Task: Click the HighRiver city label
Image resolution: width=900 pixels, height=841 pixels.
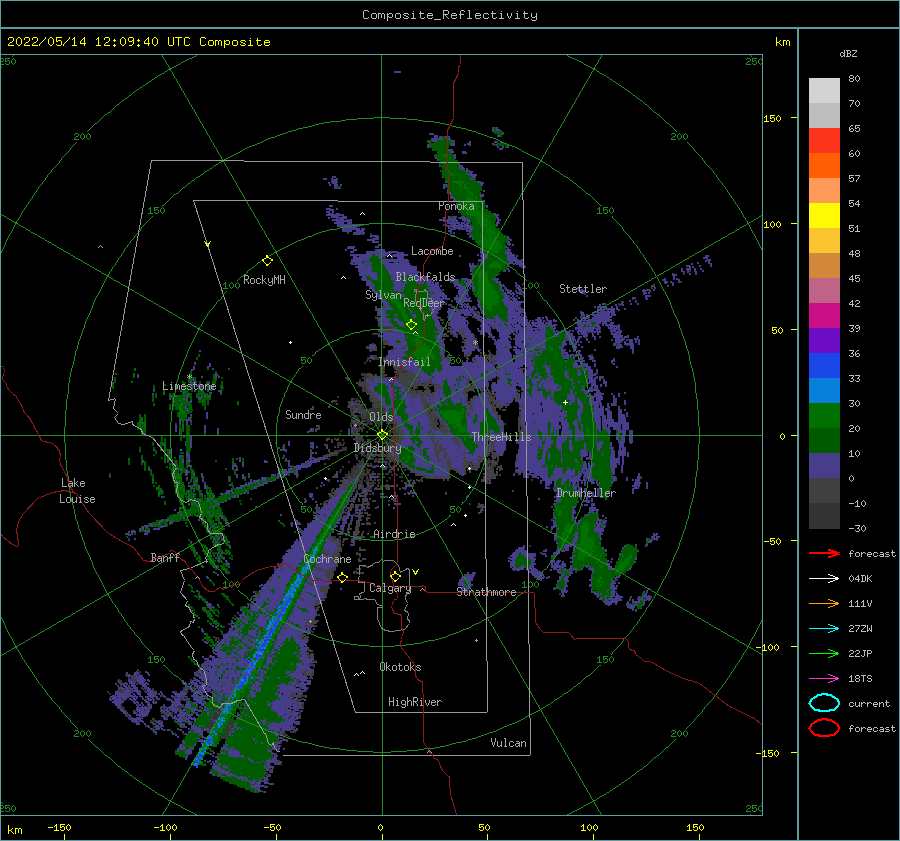Action: pos(415,702)
